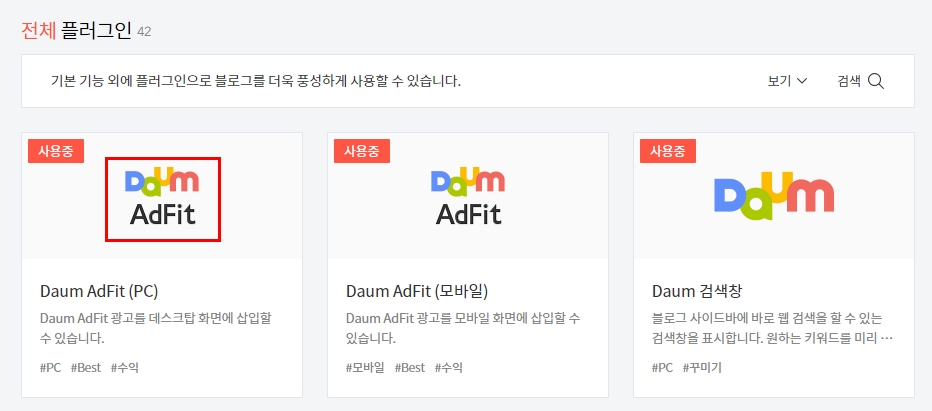Click the '기본 기능 외에 플러그인으로' intro sentence
The height and width of the screenshot is (411, 932).
(256, 81)
